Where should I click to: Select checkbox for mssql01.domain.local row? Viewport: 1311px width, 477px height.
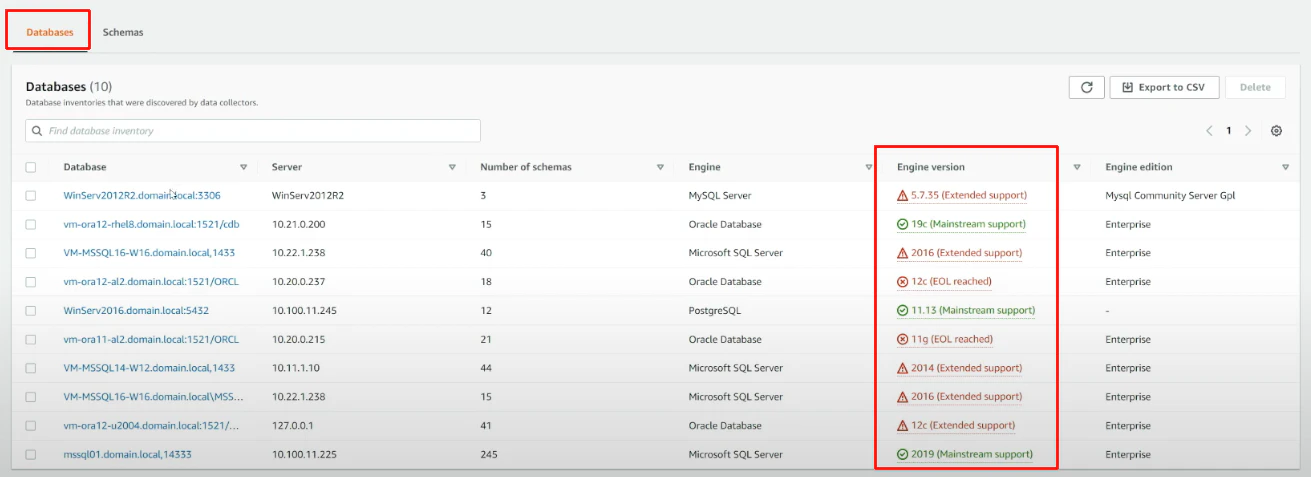pyautogui.click(x=30, y=454)
